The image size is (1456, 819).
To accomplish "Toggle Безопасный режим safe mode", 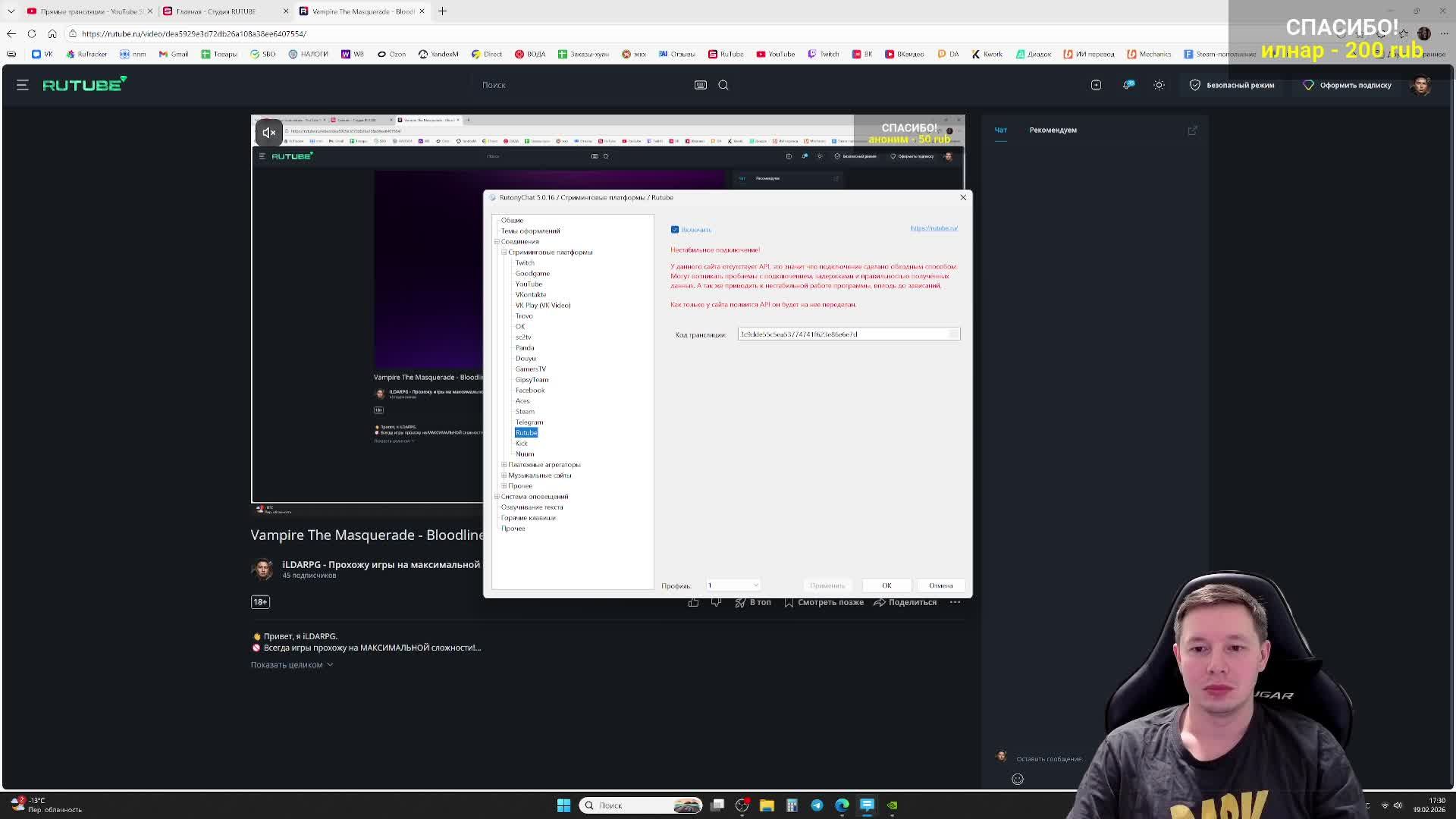I will point(1232,85).
